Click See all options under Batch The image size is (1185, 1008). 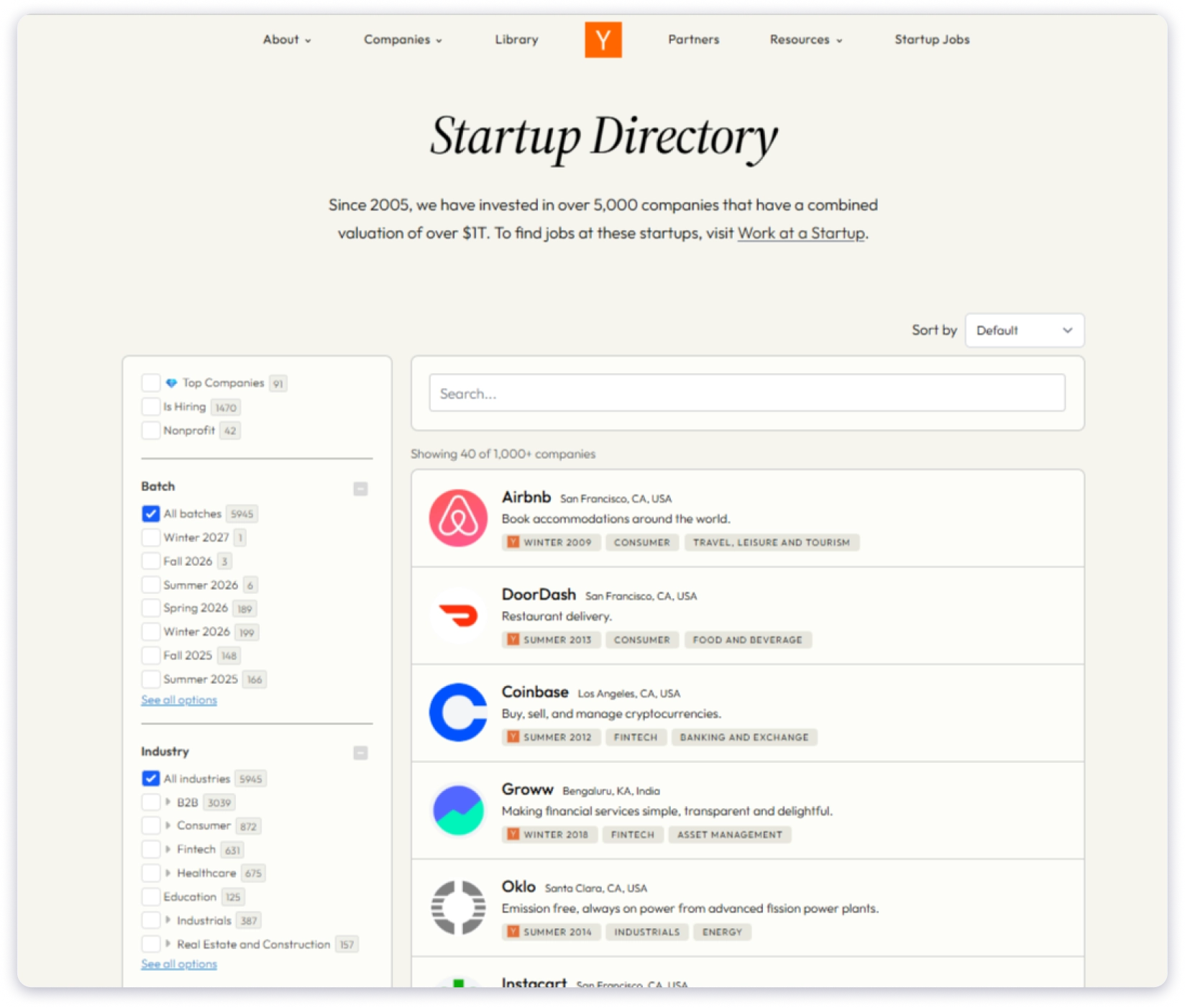tap(179, 700)
